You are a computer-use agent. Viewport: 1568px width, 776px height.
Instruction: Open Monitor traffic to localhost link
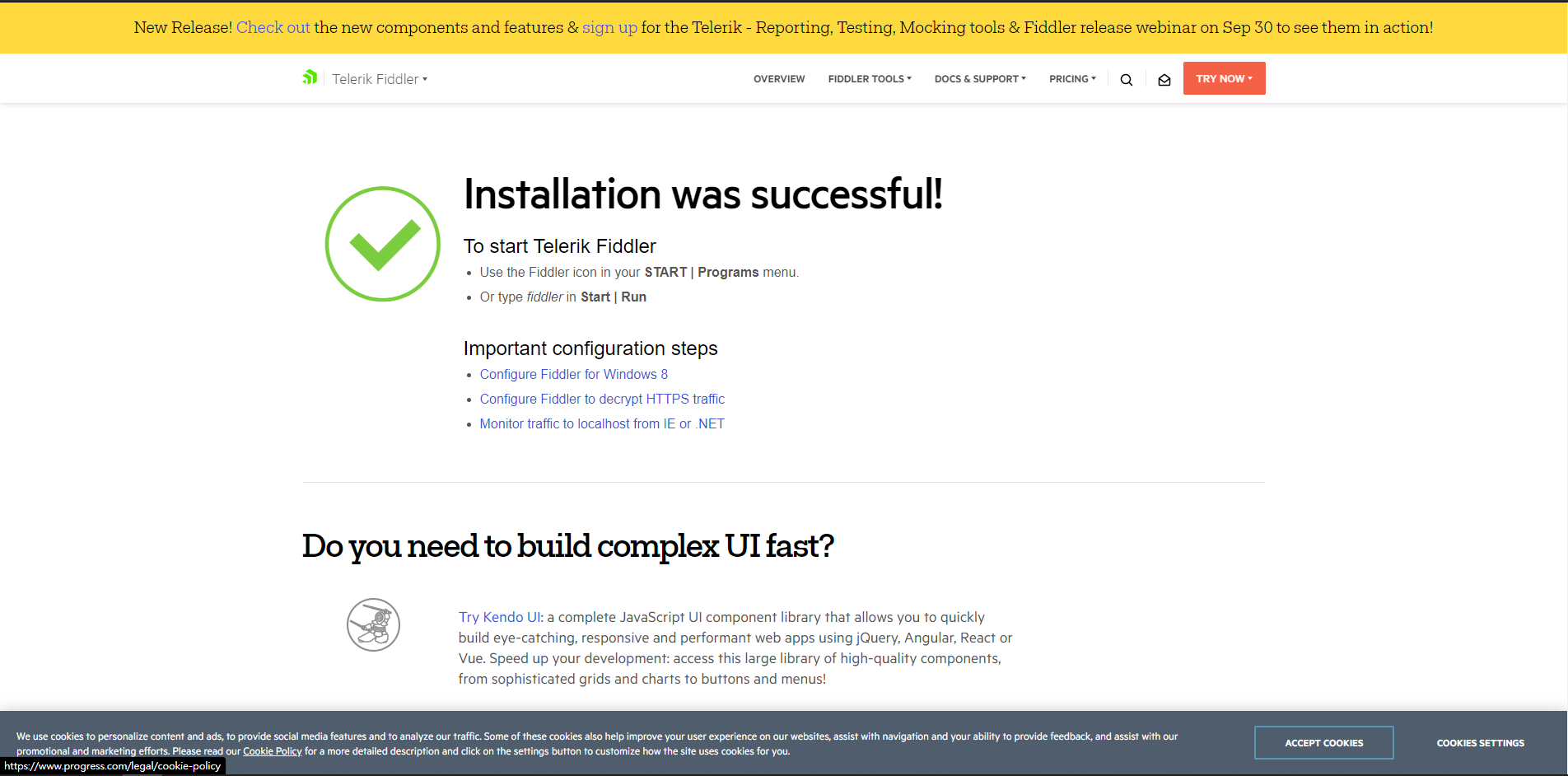click(x=602, y=423)
